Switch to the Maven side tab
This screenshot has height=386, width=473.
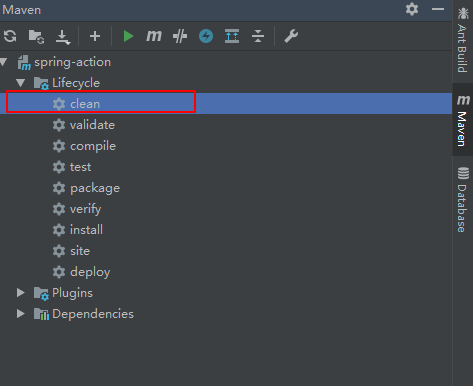462,120
